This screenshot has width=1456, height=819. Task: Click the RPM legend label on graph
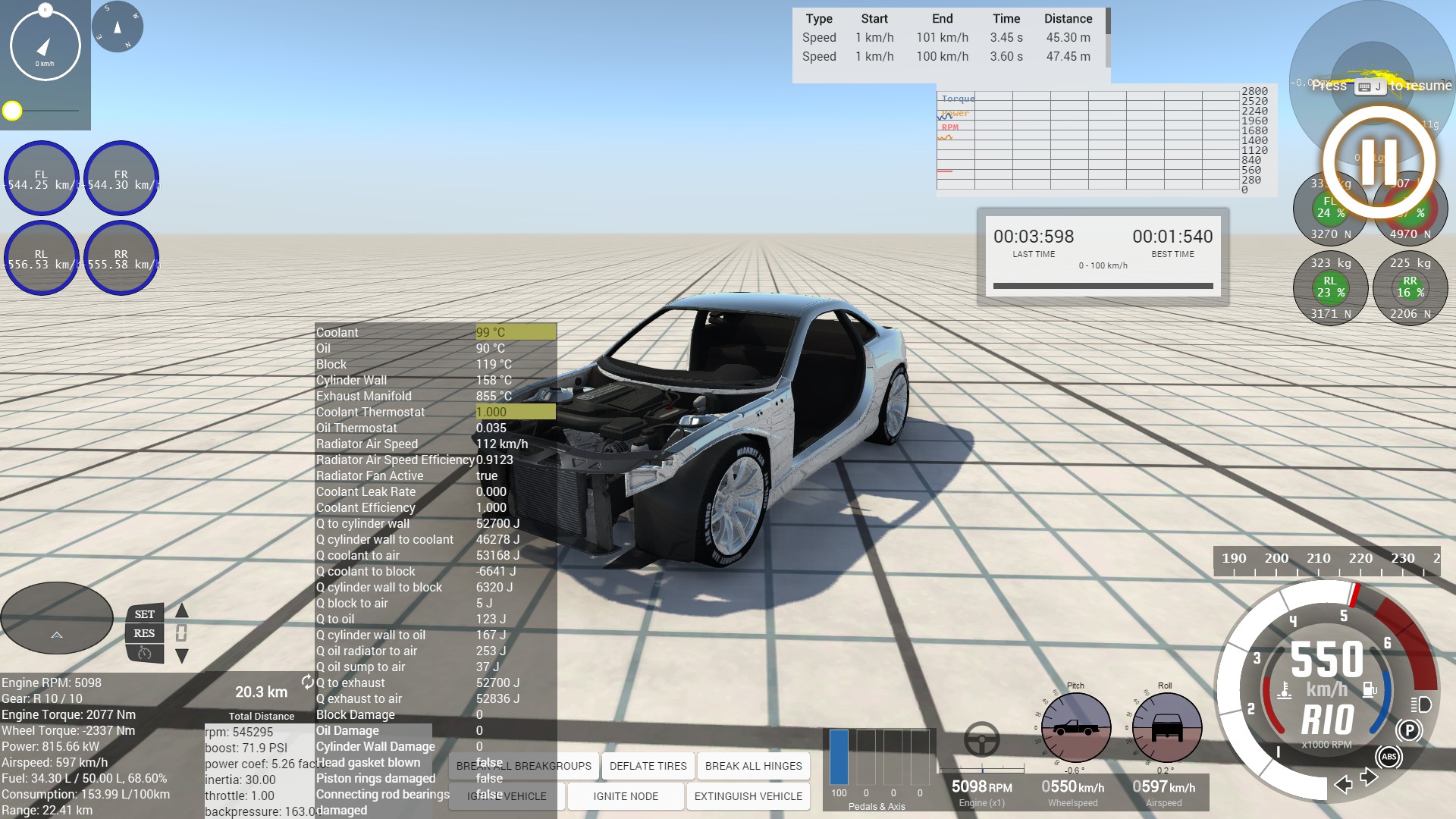949,127
